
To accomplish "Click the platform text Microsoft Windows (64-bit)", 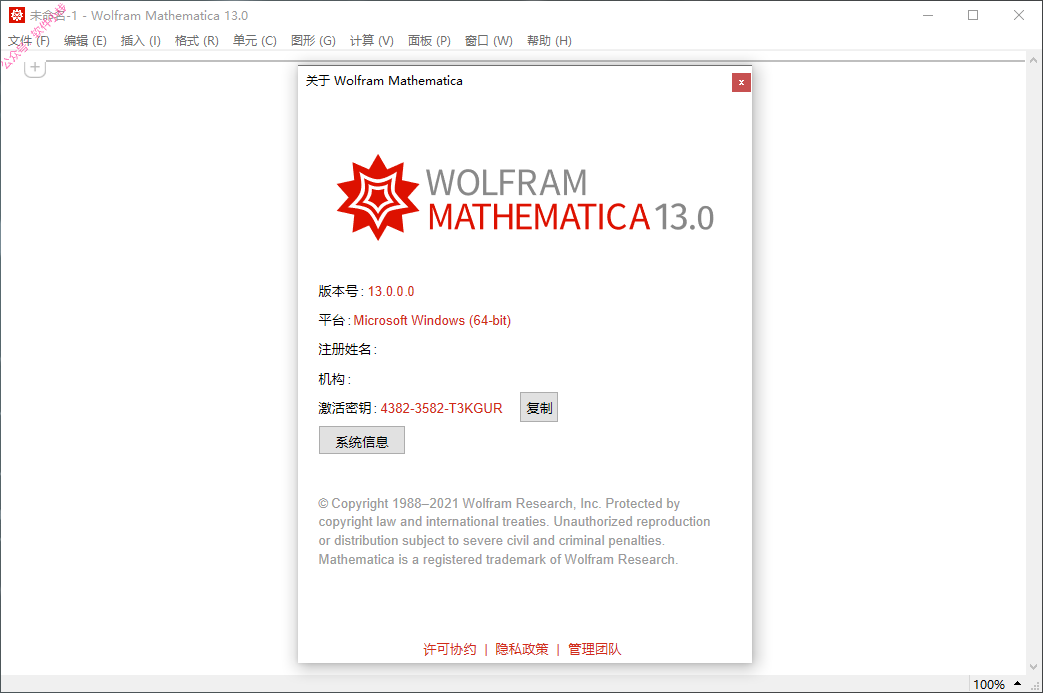I will pyautogui.click(x=432, y=321).
